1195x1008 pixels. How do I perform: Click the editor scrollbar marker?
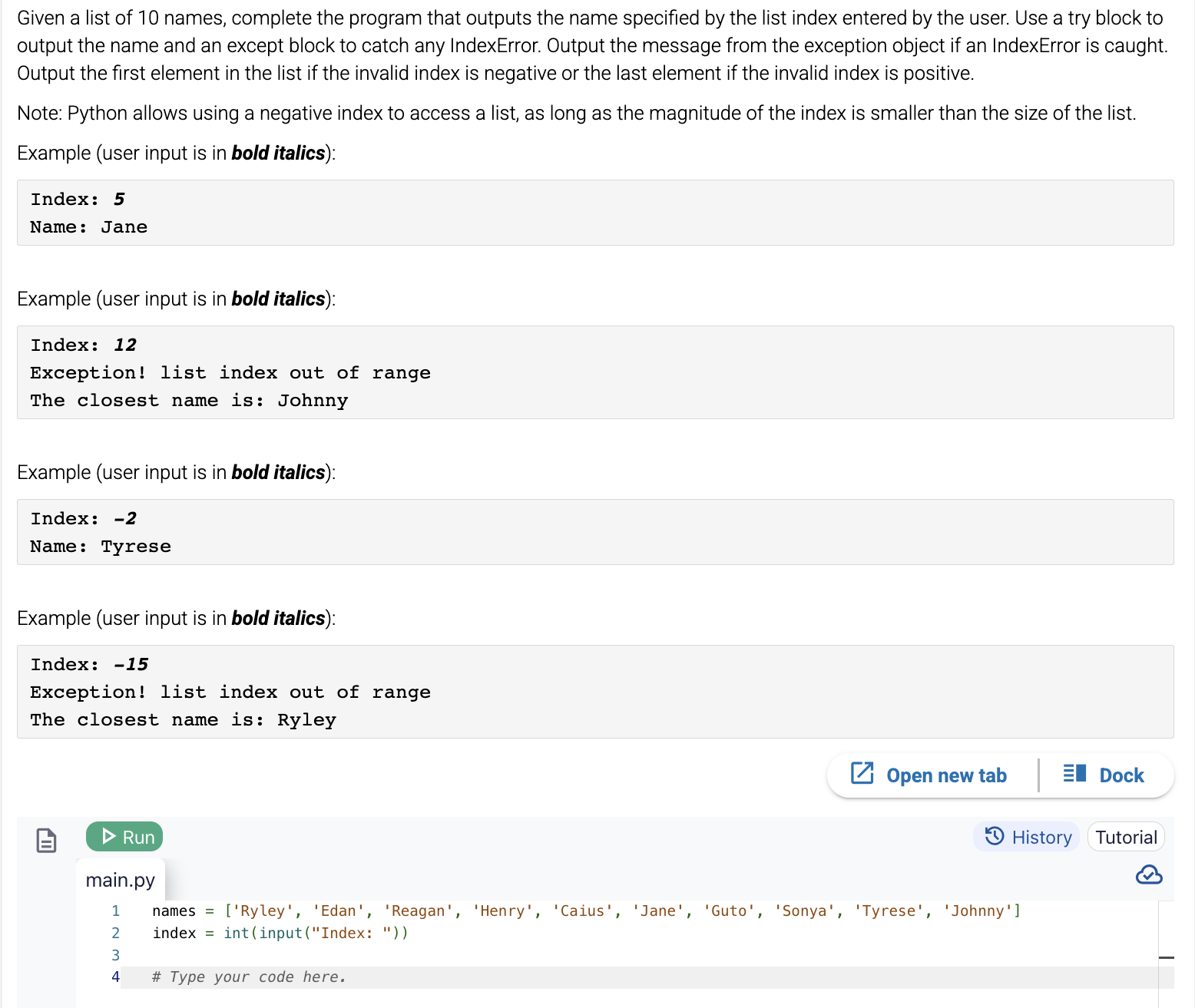pos(1166,957)
